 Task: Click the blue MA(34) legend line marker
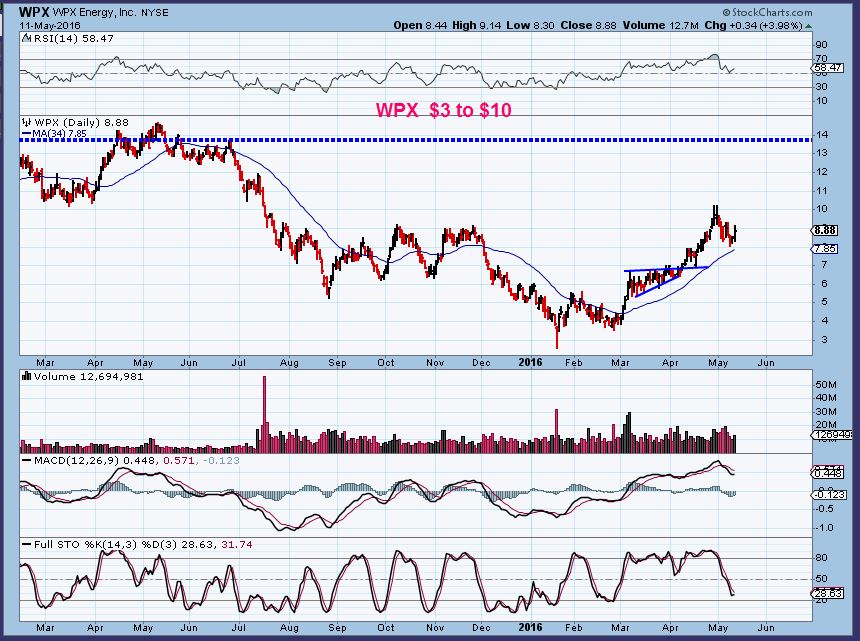tap(26, 133)
